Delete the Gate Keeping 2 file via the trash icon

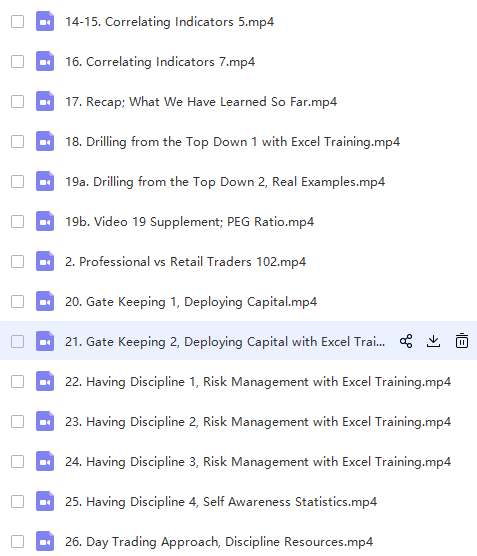[x=462, y=341]
